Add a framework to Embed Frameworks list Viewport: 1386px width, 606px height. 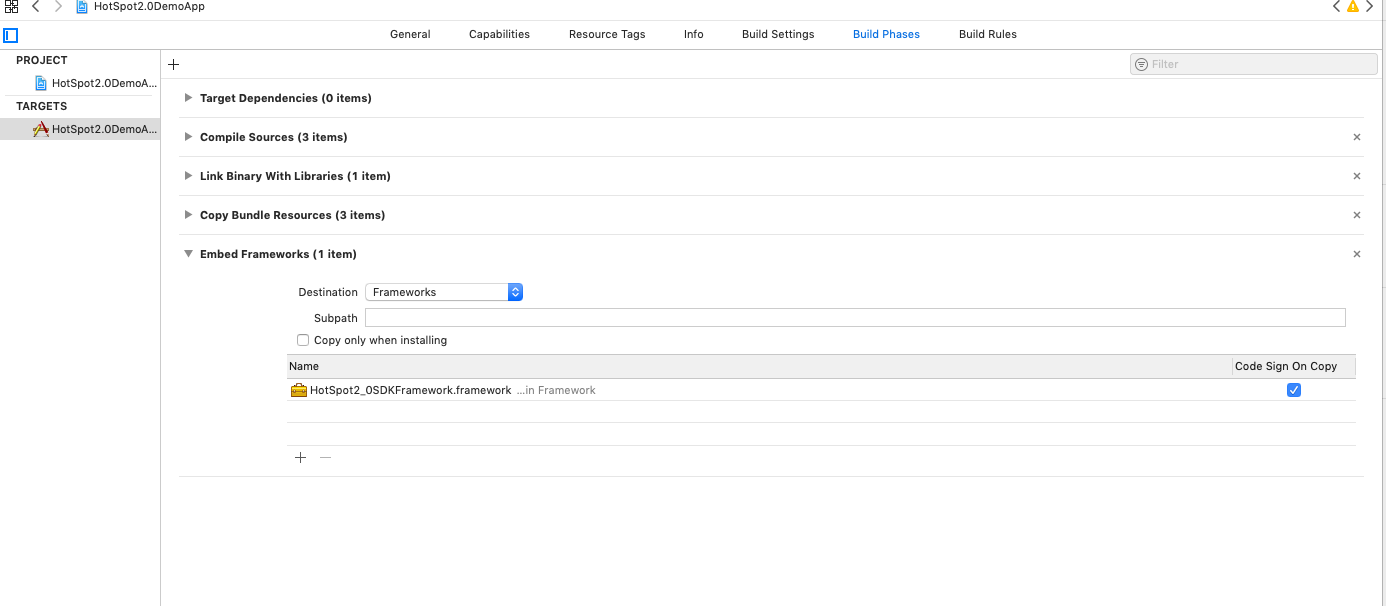(300, 458)
